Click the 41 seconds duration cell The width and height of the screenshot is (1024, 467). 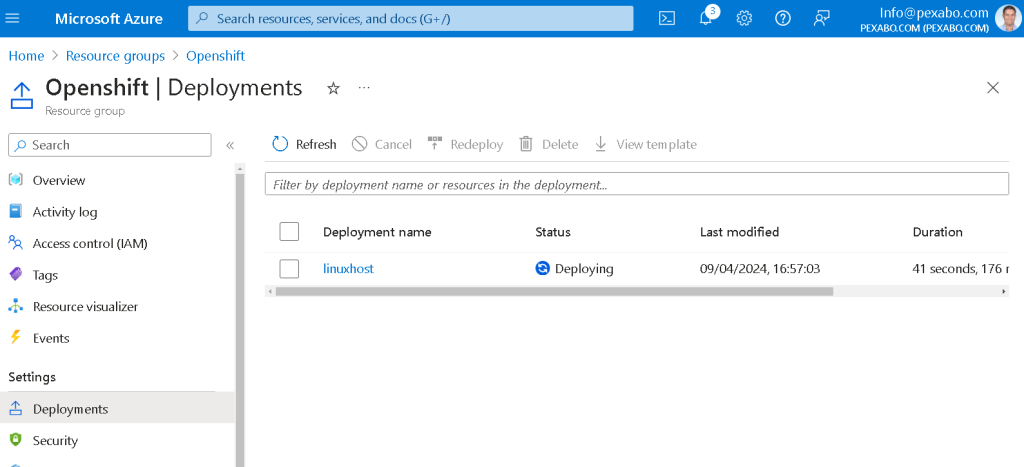960,268
